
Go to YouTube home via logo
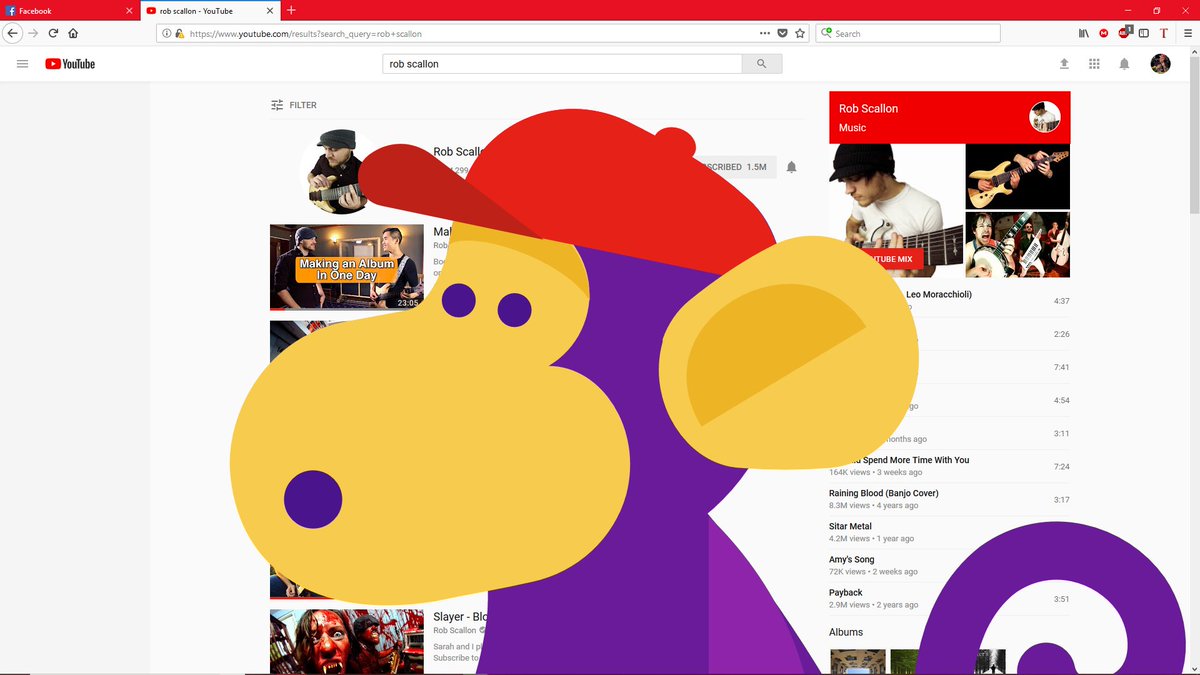click(70, 64)
